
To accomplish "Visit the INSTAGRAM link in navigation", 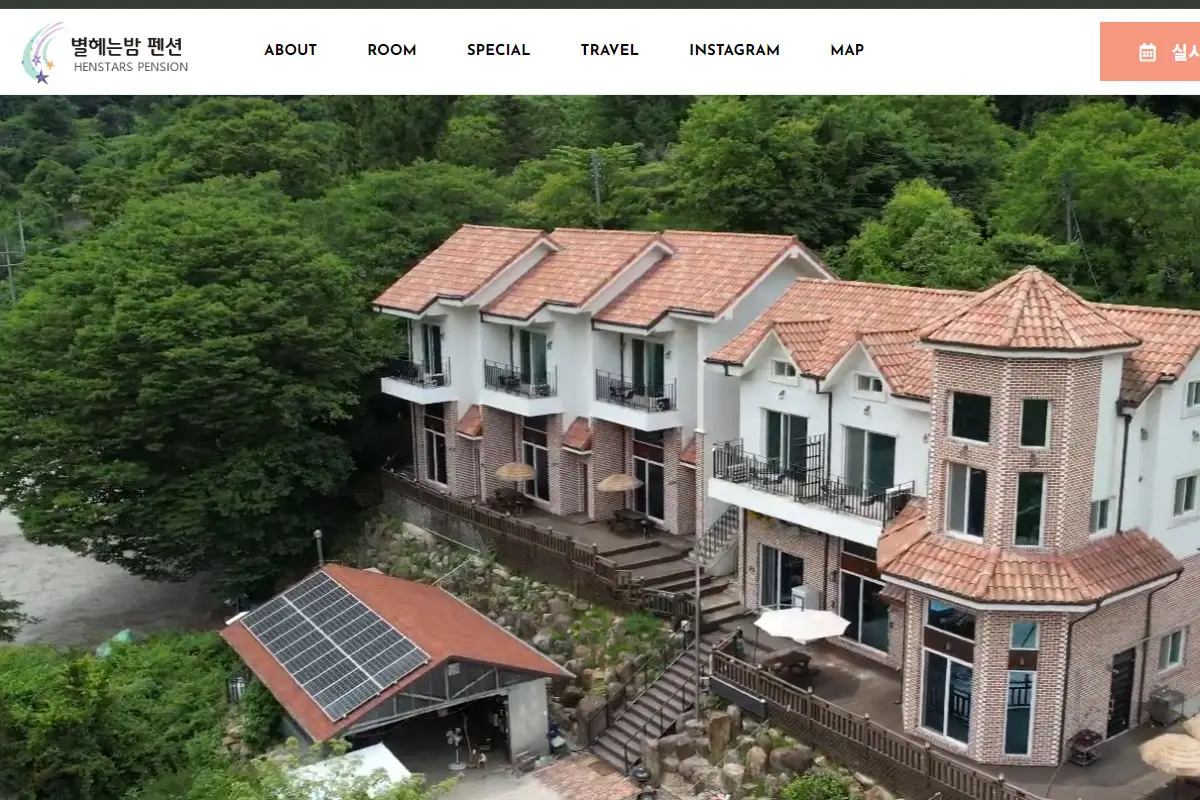I will [734, 50].
